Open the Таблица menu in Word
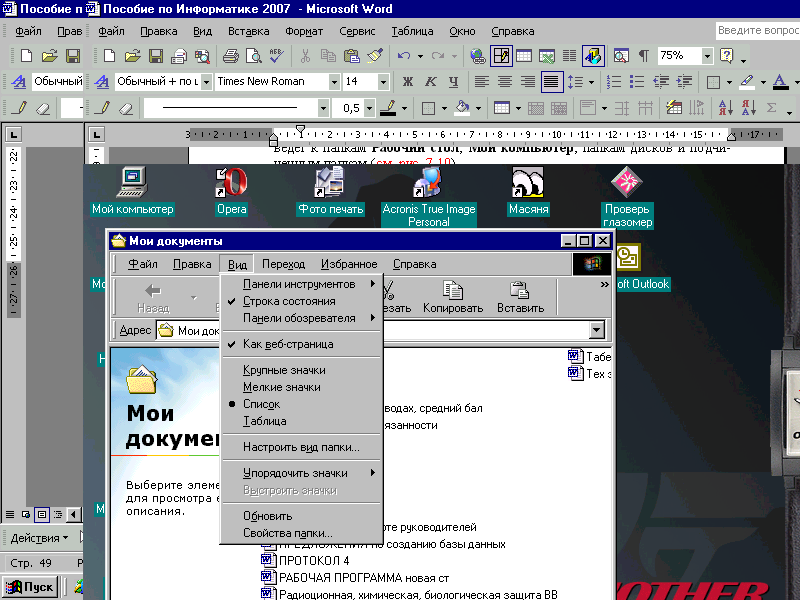Image resolution: width=800 pixels, height=600 pixels. pos(412,31)
